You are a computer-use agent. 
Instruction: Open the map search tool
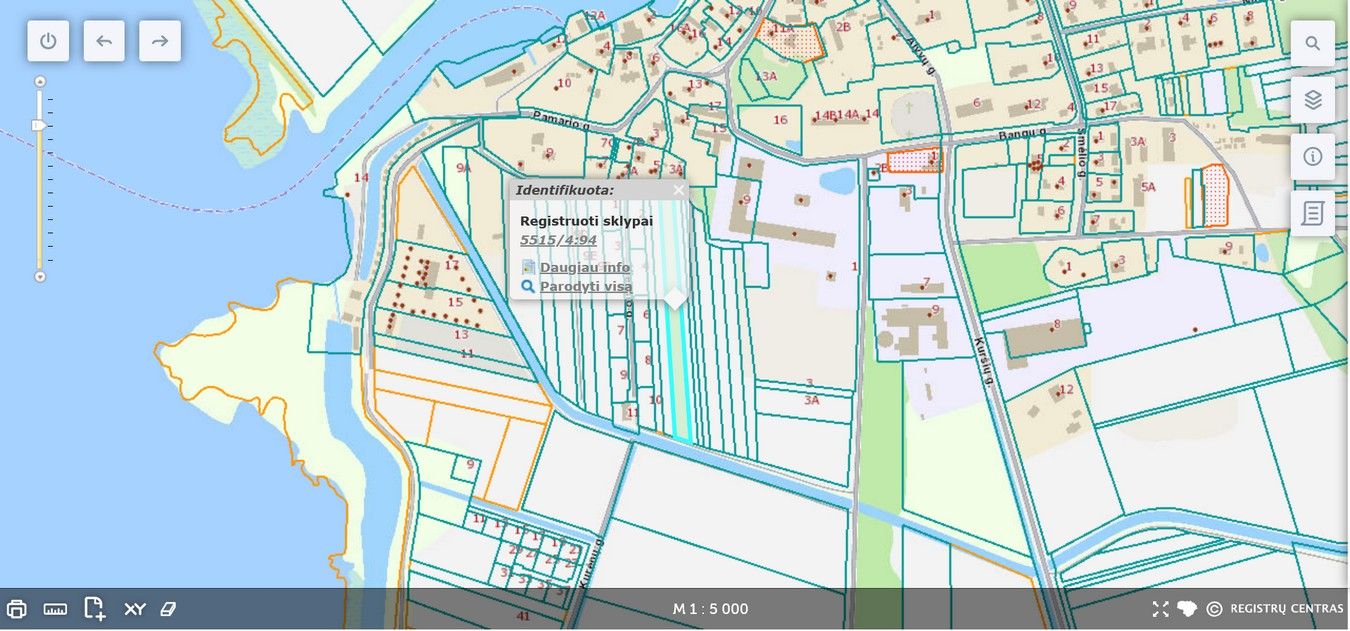(x=1312, y=44)
